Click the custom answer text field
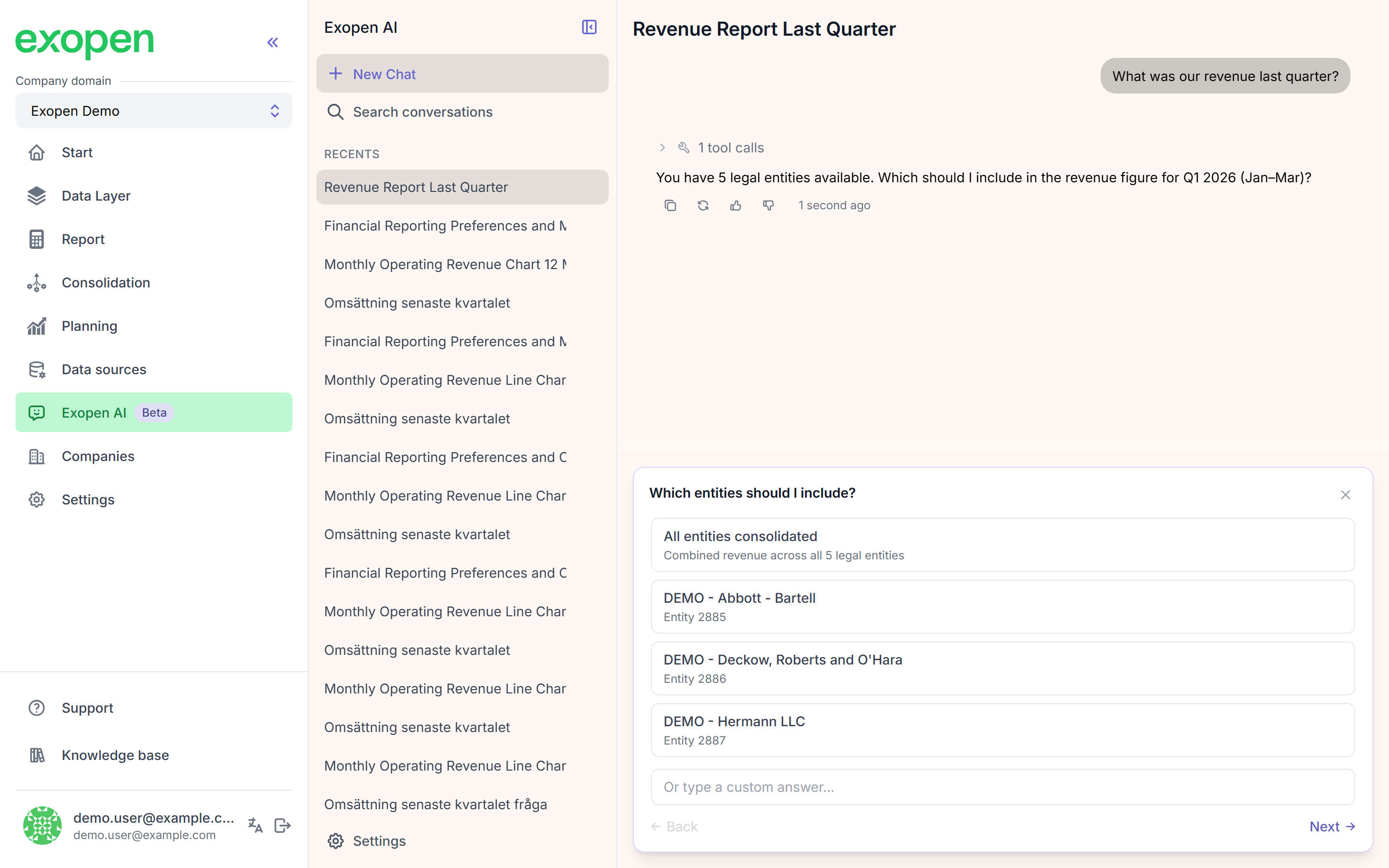 pos(1003,787)
